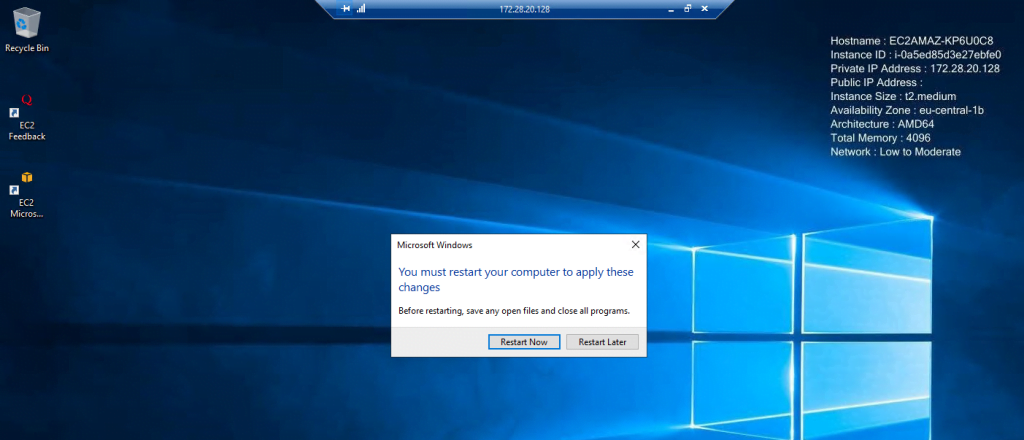
Task: Close the Microsoft Windows dialog
Action: tap(635, 245)
